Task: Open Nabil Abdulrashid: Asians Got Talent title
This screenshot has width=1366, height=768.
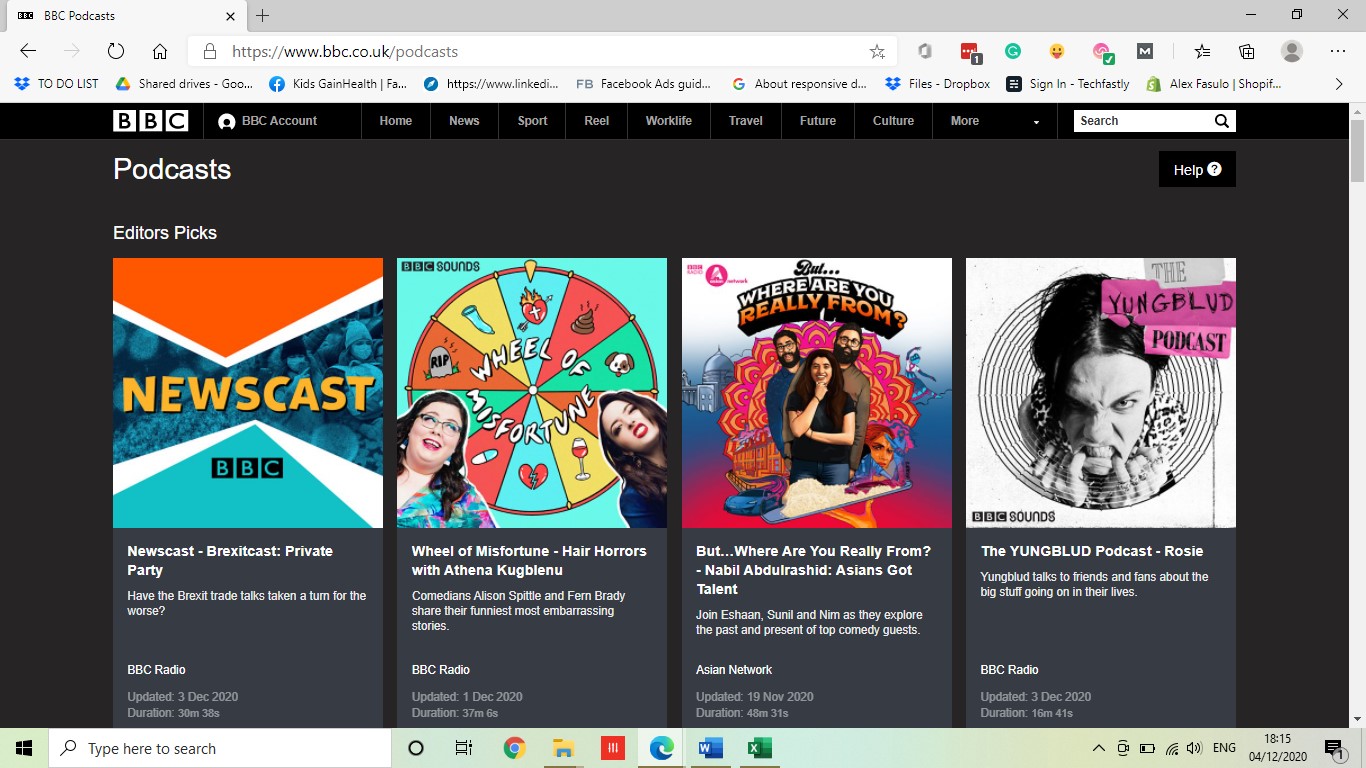Action: tap(813, 570)
